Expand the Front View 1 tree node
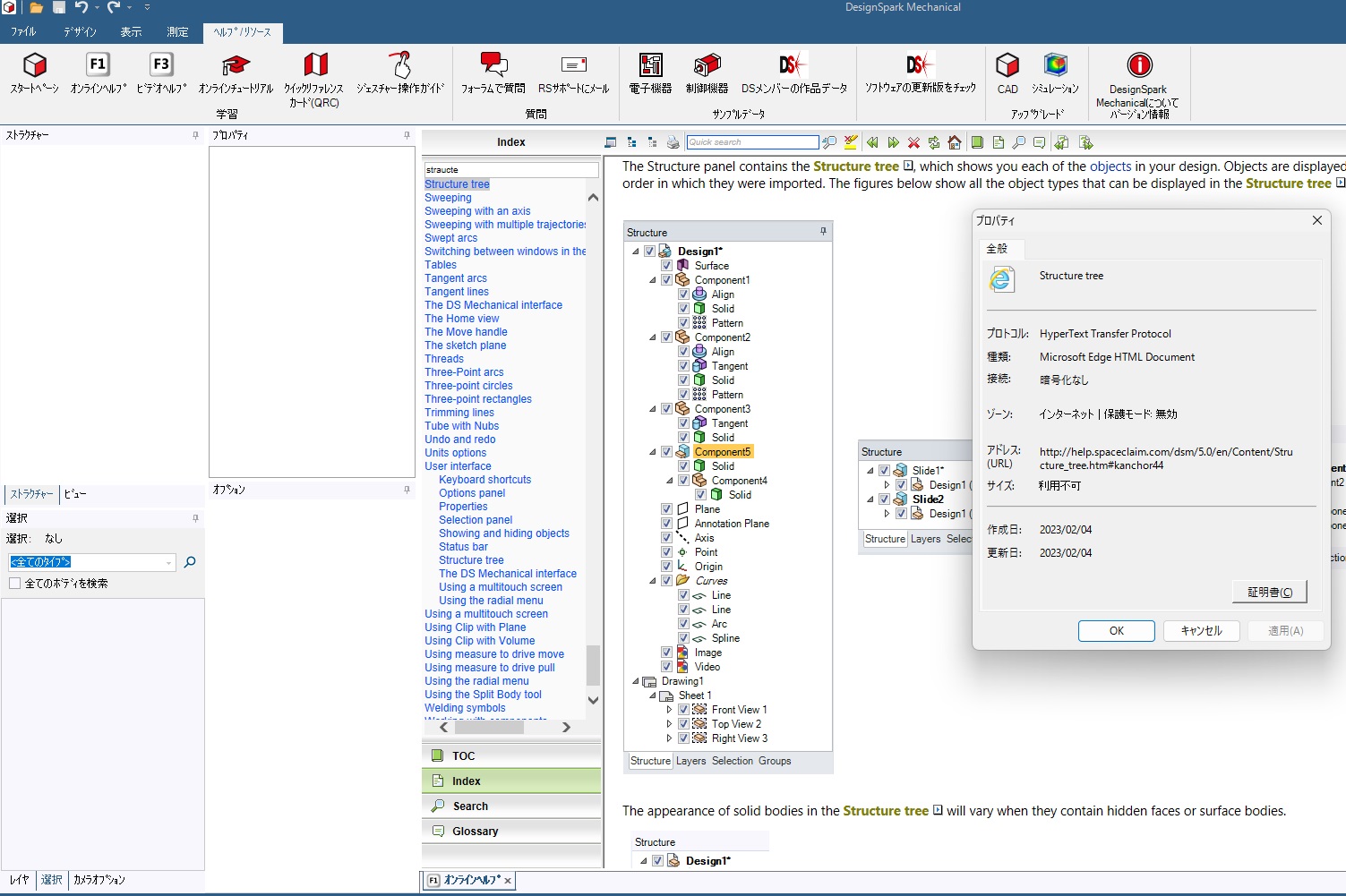Viewport: 1346px width, 896px height. [x=669, y=710]
